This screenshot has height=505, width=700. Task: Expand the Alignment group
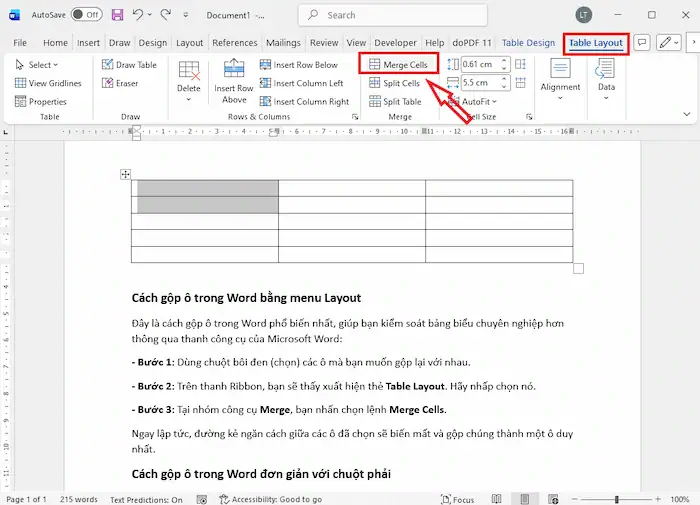560,79
